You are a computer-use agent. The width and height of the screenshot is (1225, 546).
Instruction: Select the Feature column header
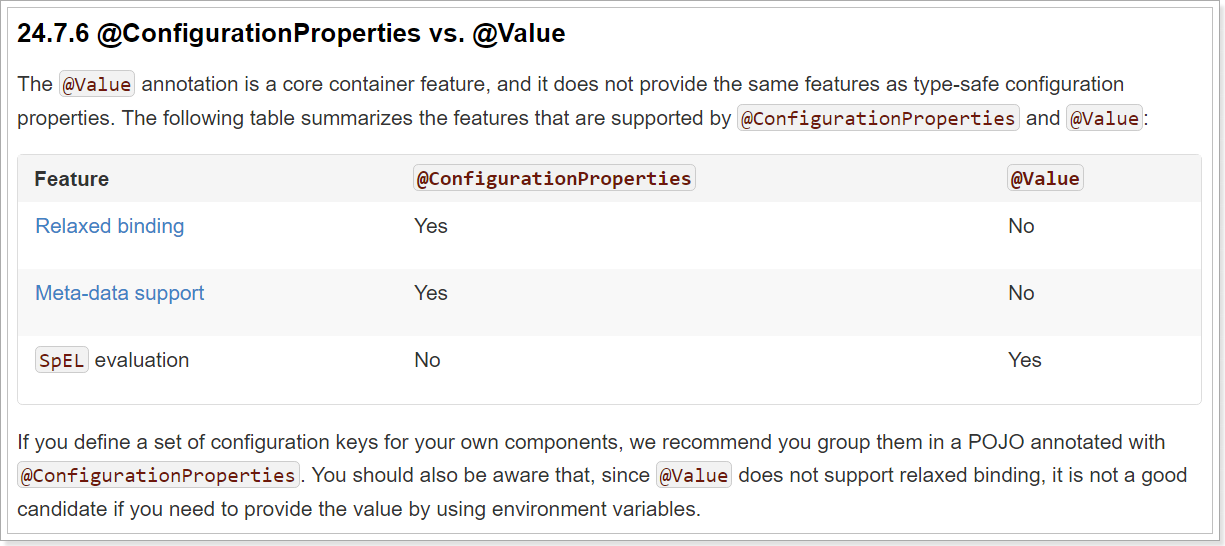tap(72, 179)
